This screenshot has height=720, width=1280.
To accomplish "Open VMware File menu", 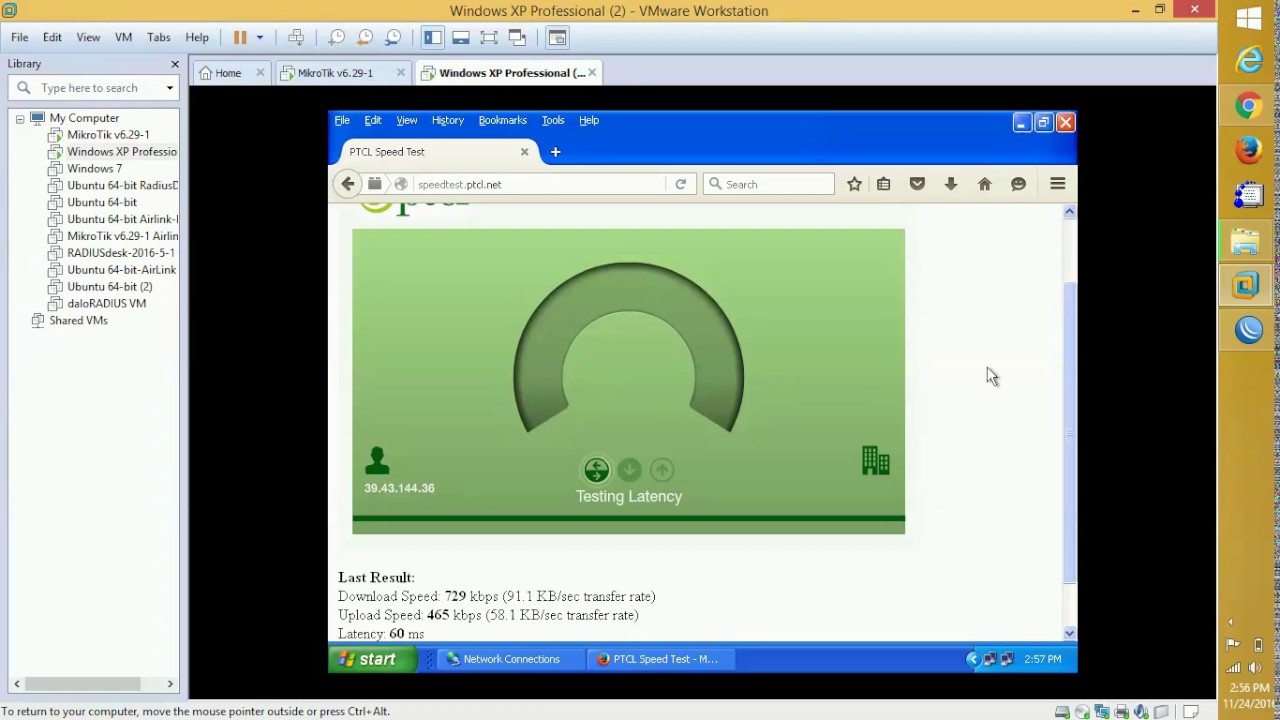I will [20, 37].
